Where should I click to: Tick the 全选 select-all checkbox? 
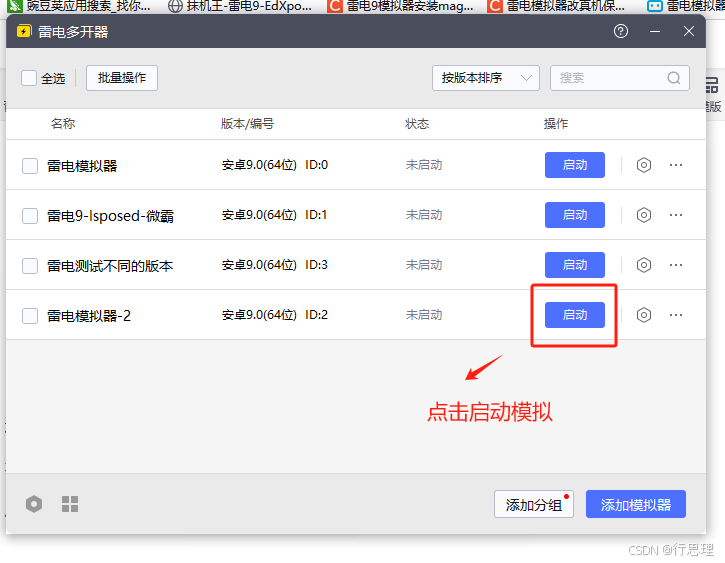point(29,78)
